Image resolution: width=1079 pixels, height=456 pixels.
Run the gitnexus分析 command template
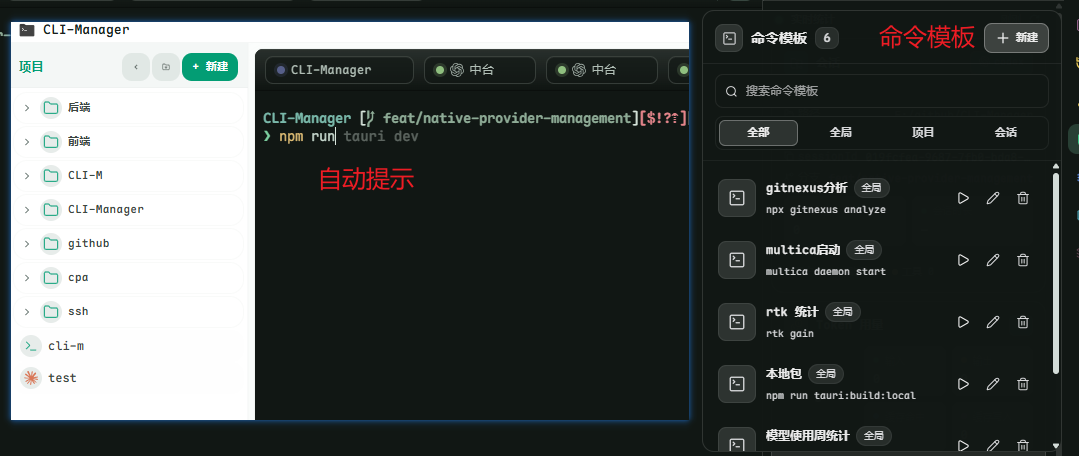point(963,198)
